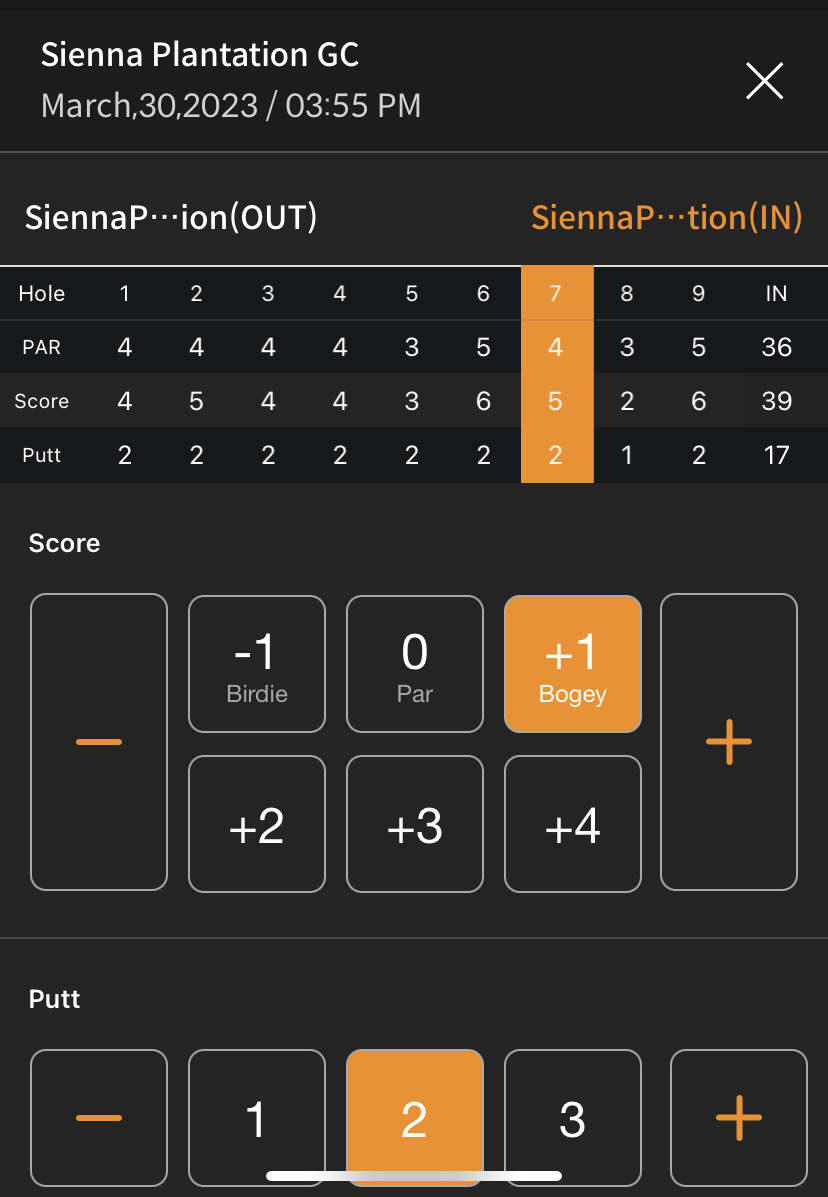This screenshot has height=1197, width=828.
Task: Set putt count to 1
Action: [256, 1118]
